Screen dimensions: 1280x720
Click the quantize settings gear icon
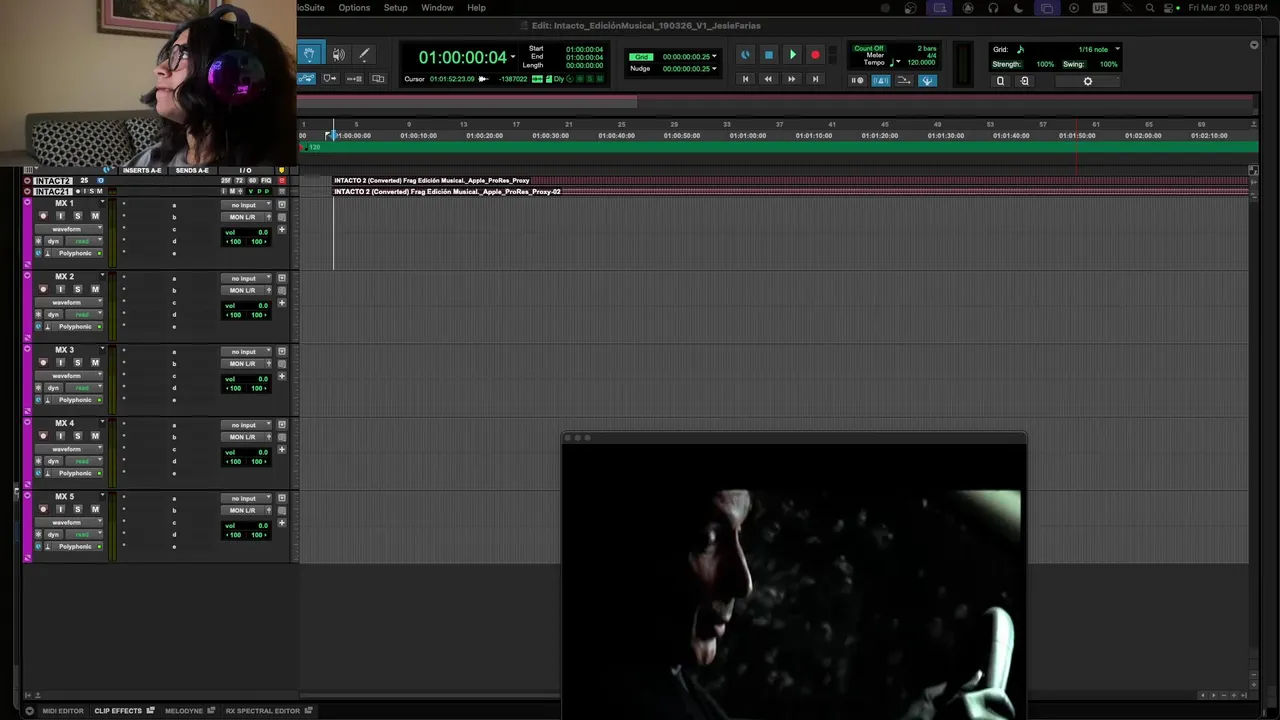point(1088,81)
